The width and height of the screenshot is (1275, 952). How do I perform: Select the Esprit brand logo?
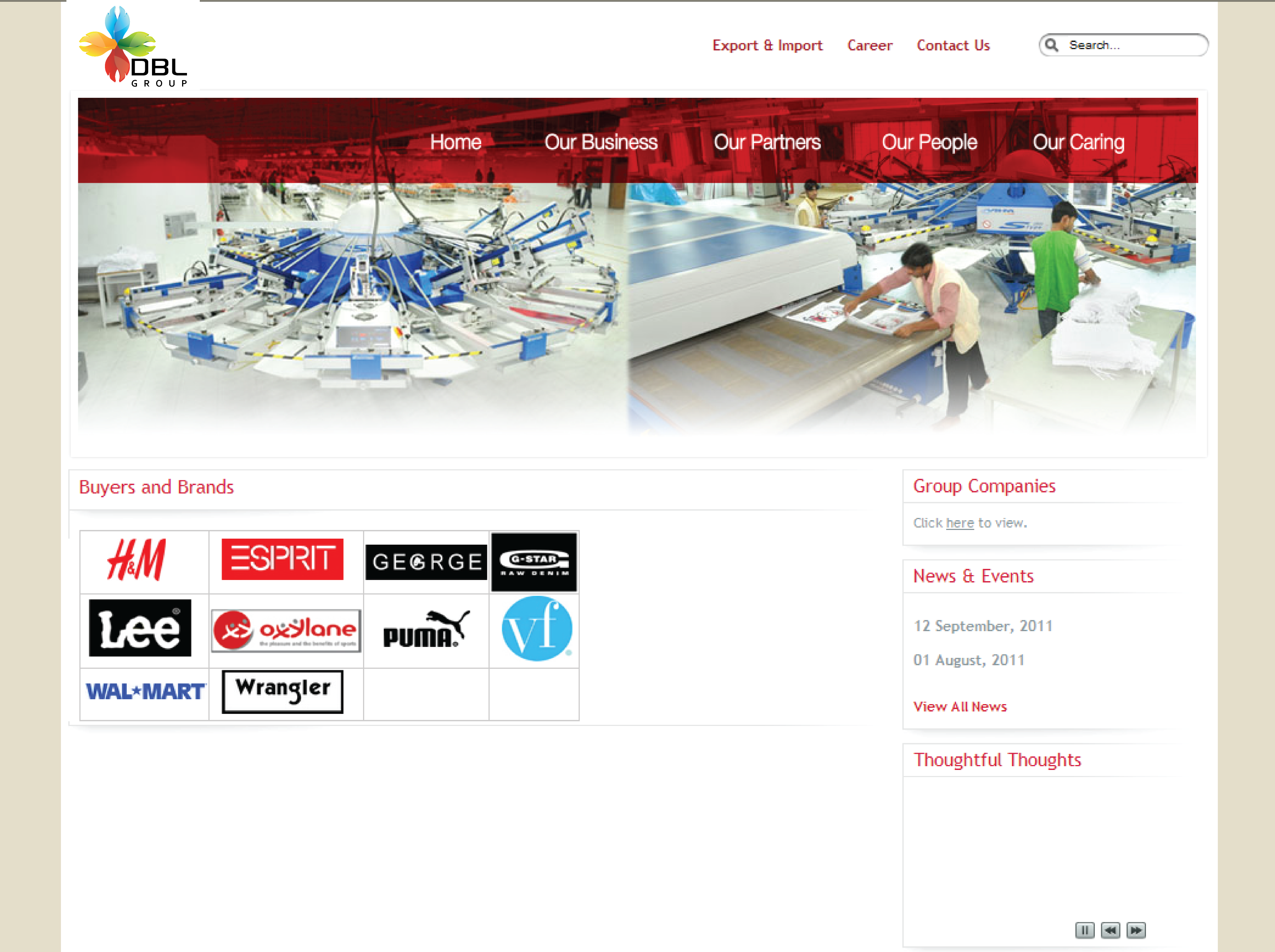coord(283,560)
